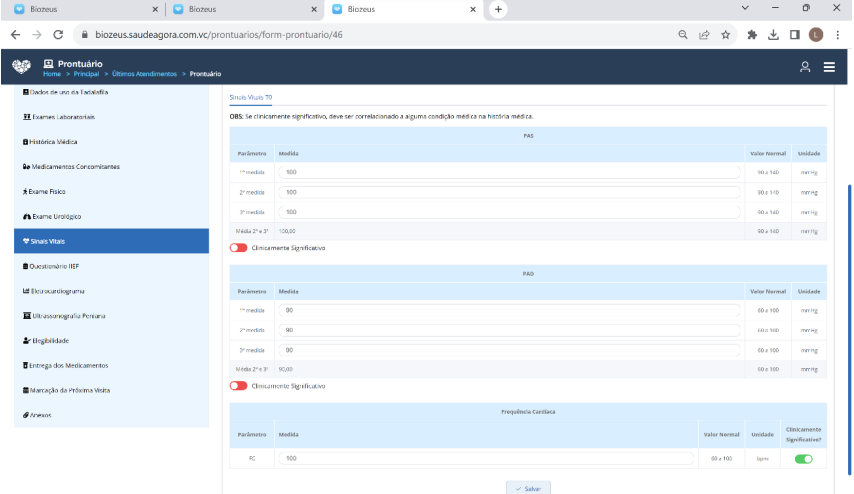The width and height of the screenshot is (854, 494).
Task: Click the Salvar button
Action: click(x=528, y=488)
